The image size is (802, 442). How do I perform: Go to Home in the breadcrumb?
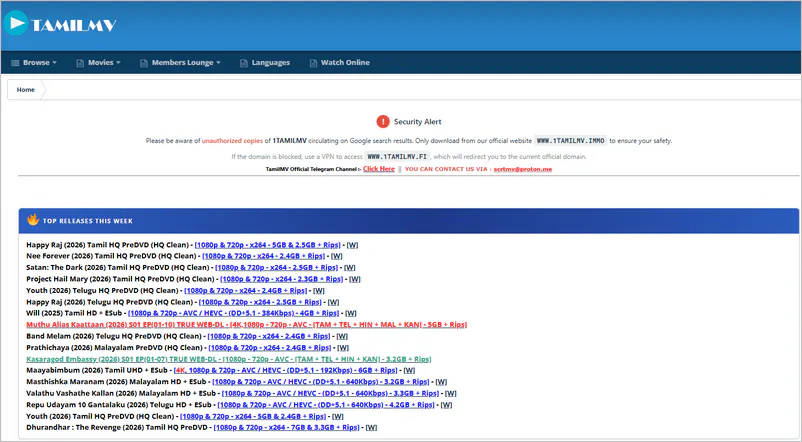click(x=26, y=89)
